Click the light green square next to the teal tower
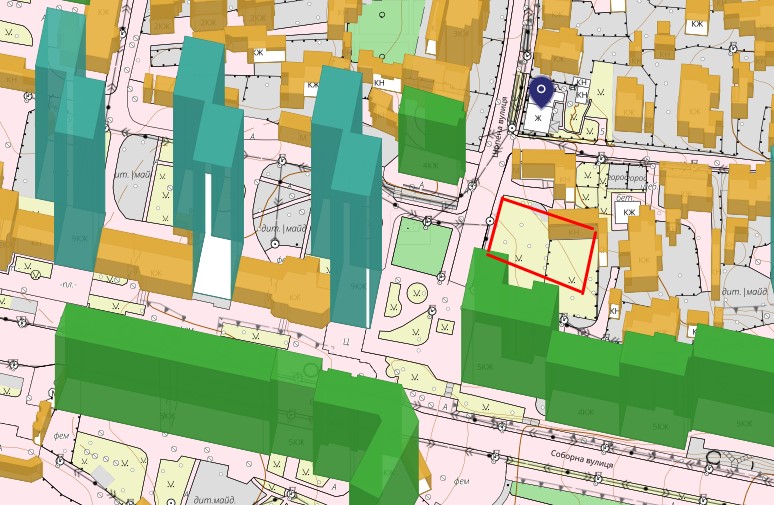 click(422, 245)
